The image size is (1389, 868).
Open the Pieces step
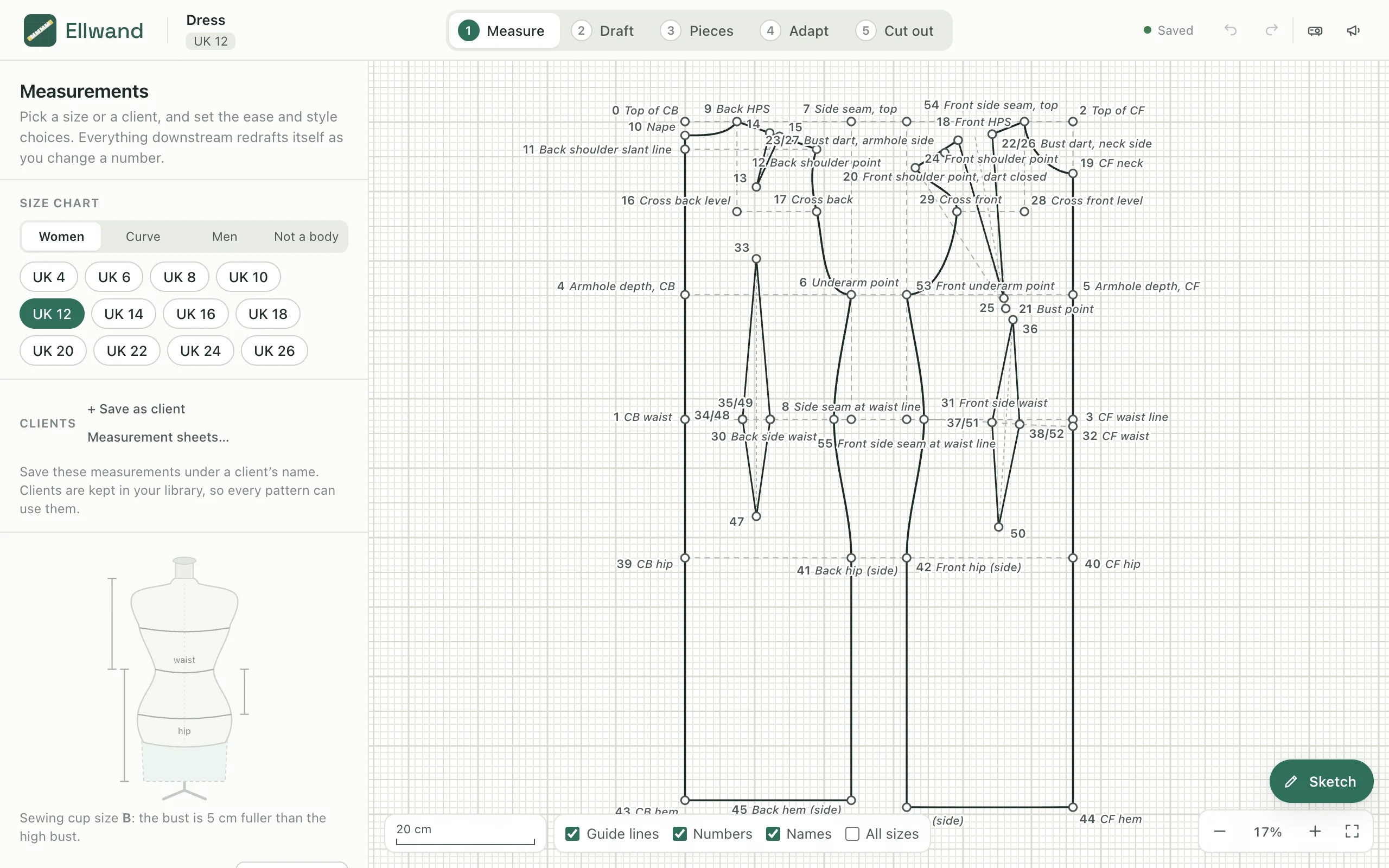click(x=697, y=30)
